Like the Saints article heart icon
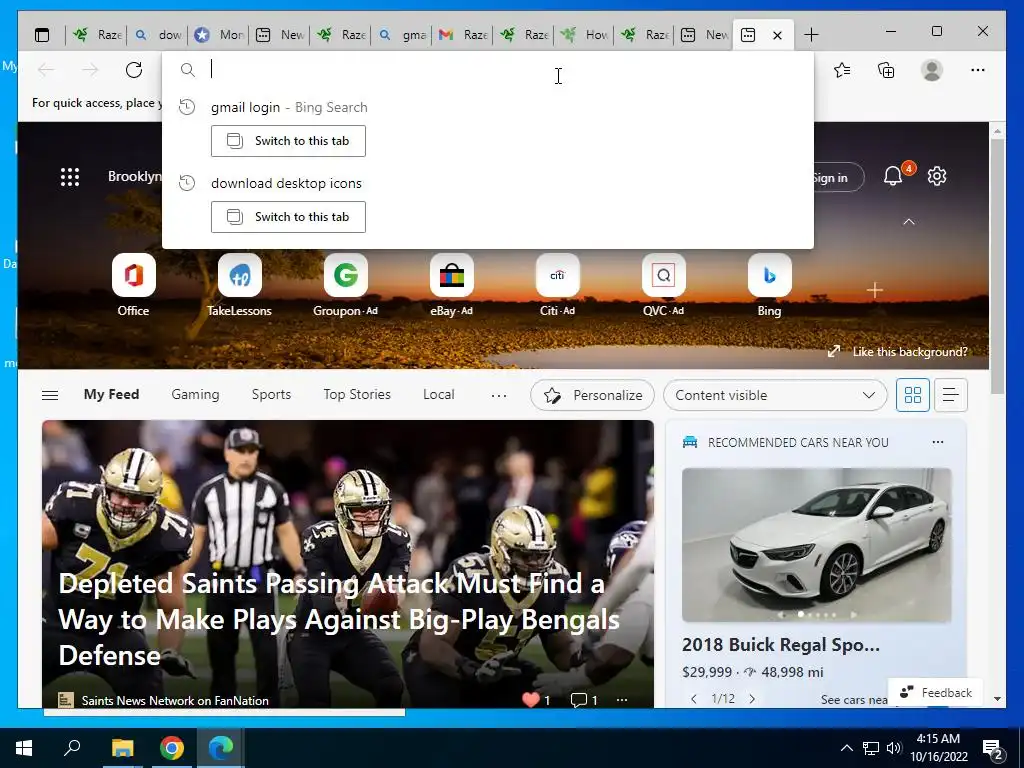 (531, 700)
